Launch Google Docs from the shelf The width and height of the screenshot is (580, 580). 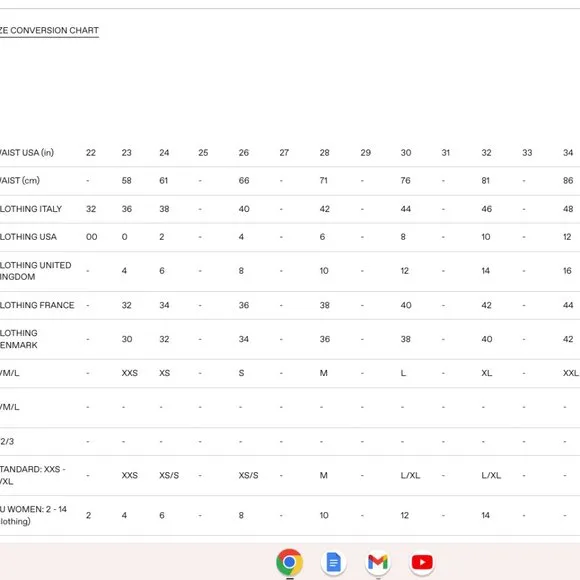point(333,562)
